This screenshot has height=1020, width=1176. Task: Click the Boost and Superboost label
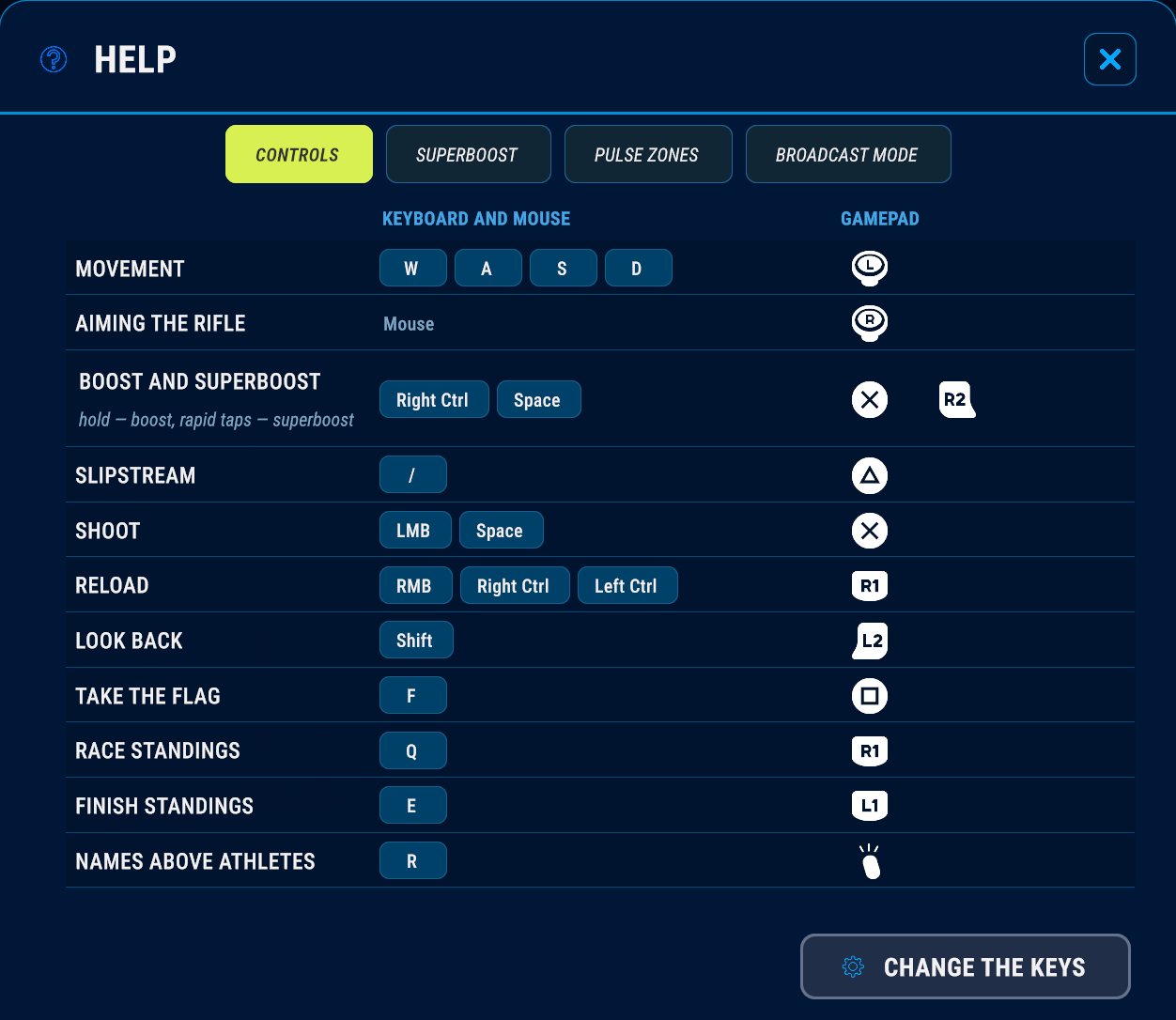[x=200, y=381]
